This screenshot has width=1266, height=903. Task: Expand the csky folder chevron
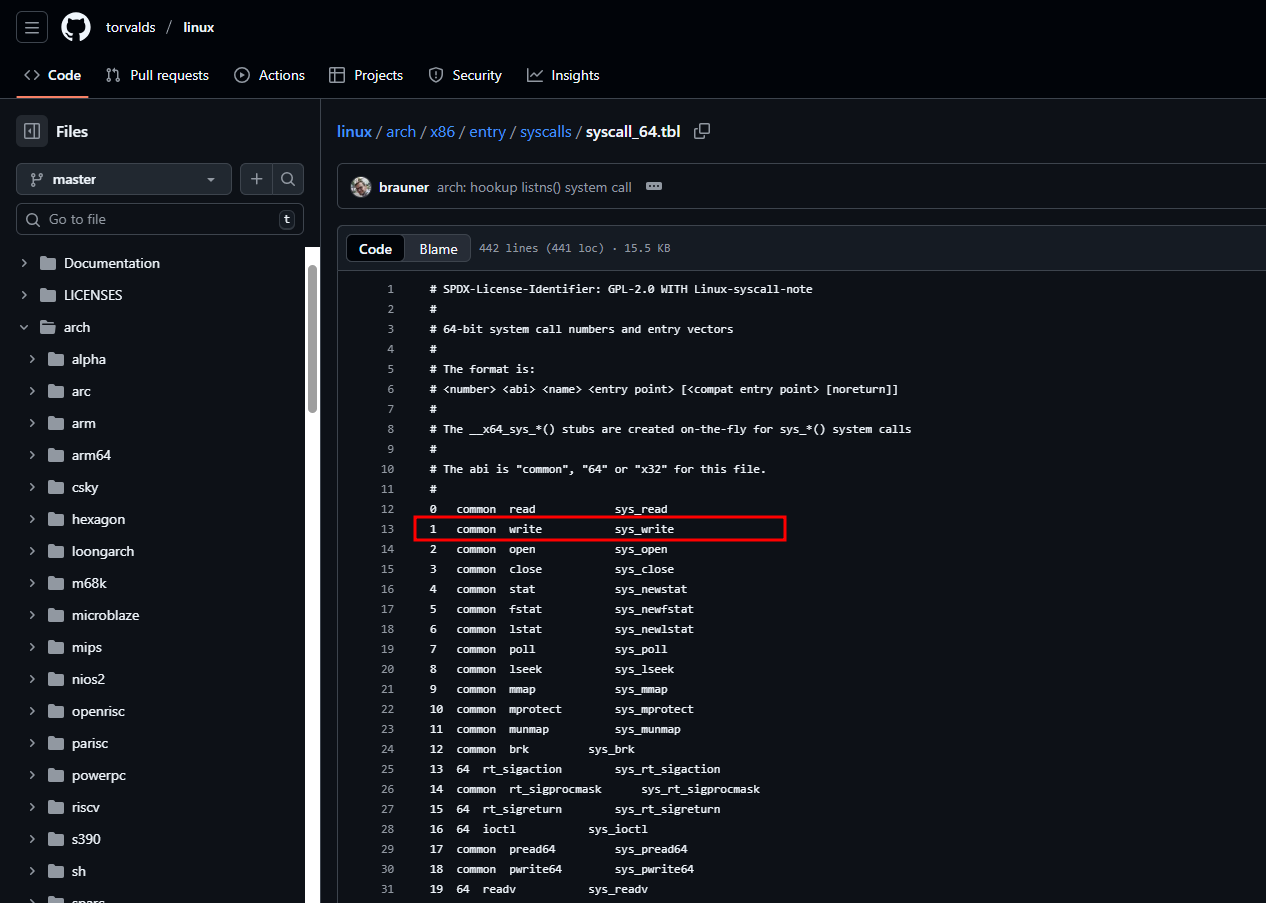tap(32, 487)
